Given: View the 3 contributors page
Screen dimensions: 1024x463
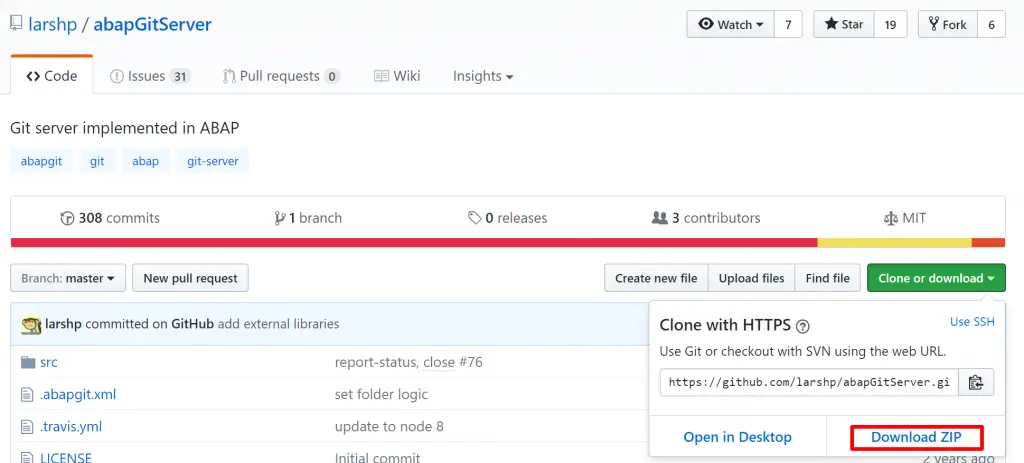Looking at the screenshot, I should point(706,218).
